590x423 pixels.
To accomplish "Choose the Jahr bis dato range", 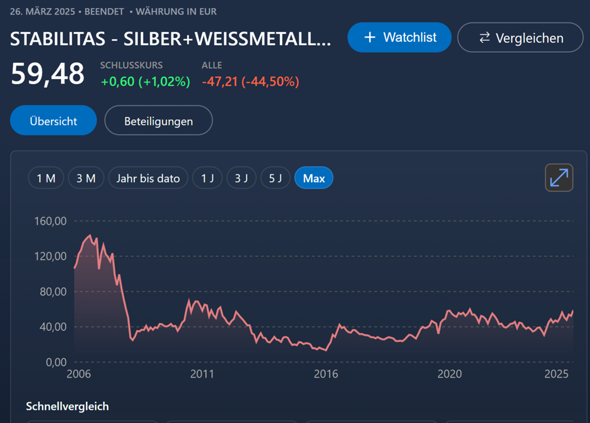I will coord(148,178).
